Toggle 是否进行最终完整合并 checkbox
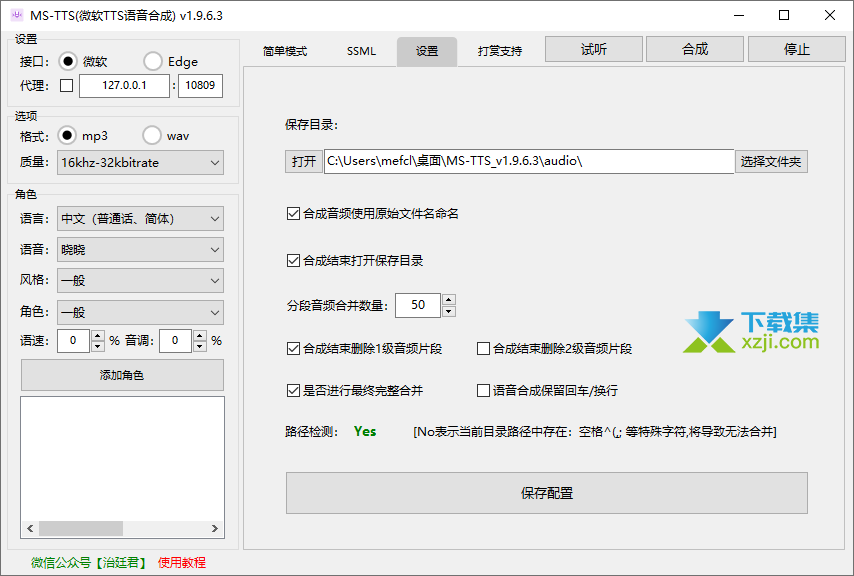854x576 pixels. (293, 390)
